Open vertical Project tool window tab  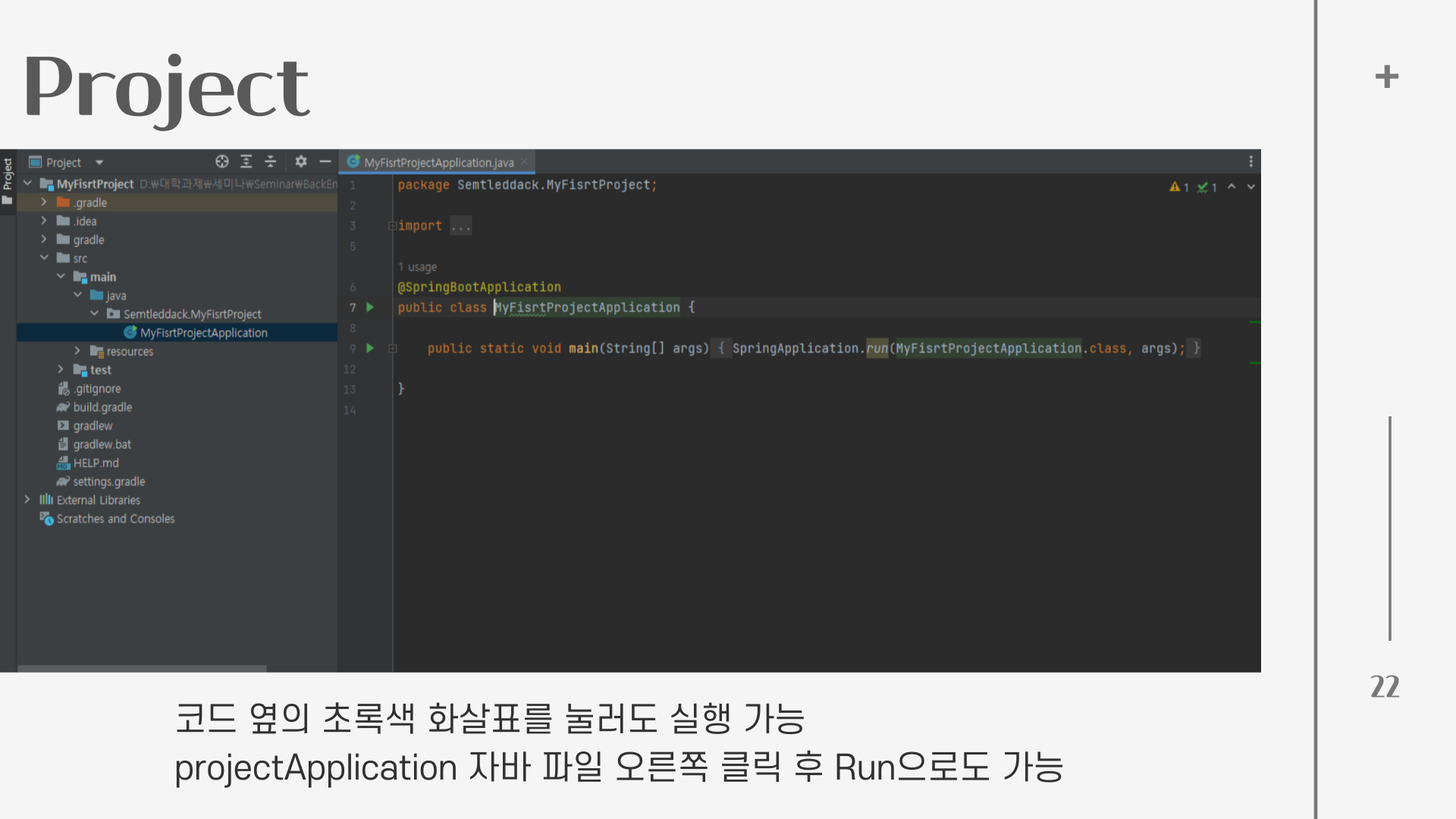(x=8, y=180)
